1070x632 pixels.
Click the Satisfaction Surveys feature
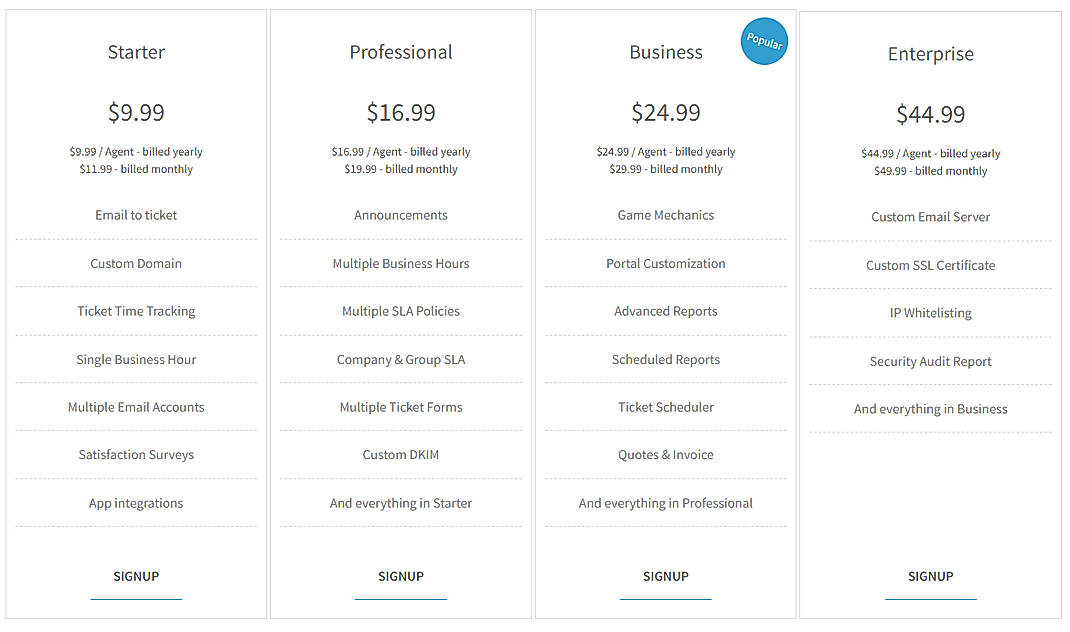pyautogui.click(x=136, y=454)
